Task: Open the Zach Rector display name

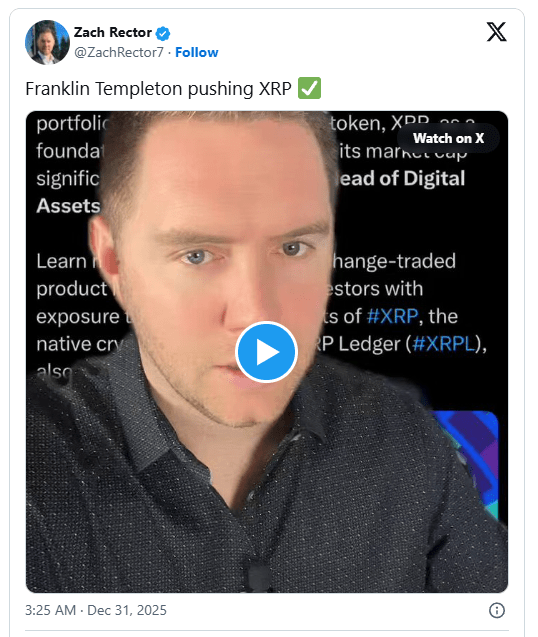Action: tap(113, 32)
